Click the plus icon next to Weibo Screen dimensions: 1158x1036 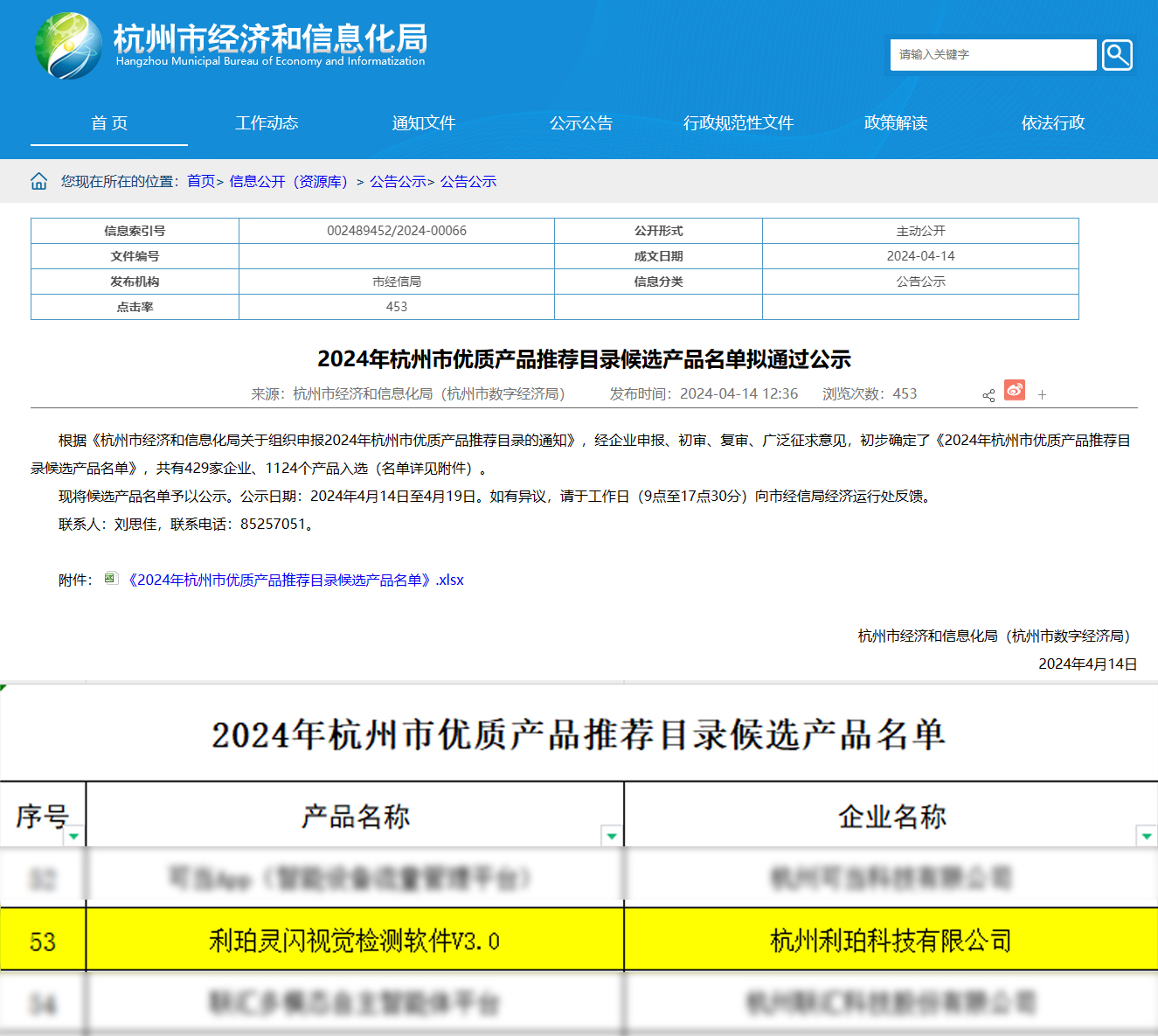coord(1042,395)
